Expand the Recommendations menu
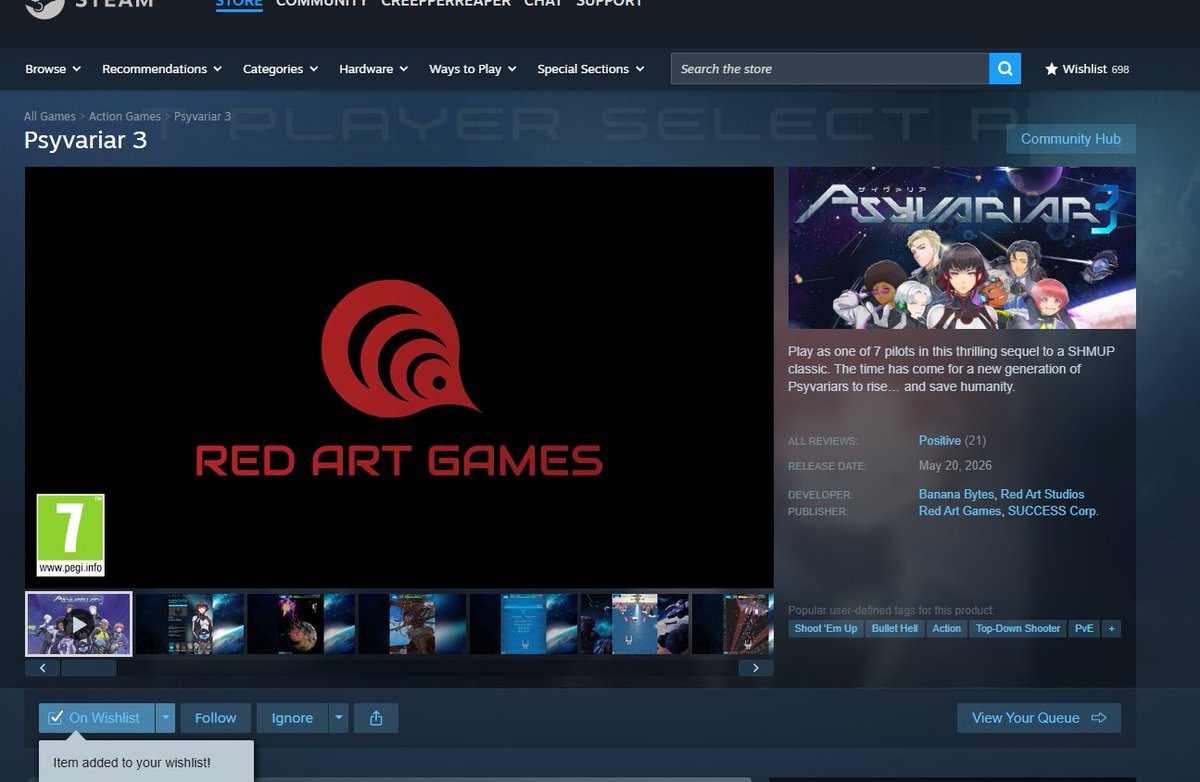This screenshot has width=1200, height=782. tap(162, 69)
